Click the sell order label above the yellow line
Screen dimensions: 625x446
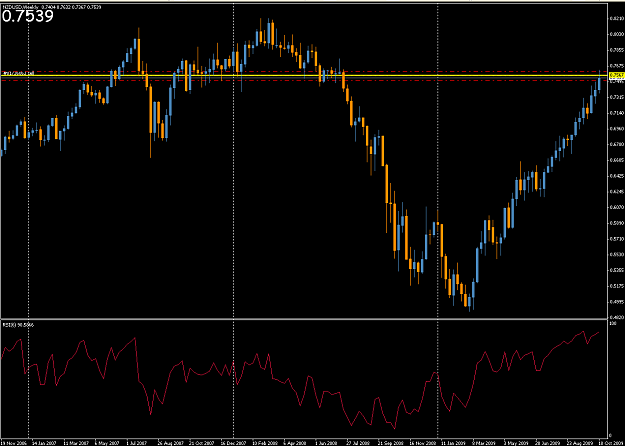click(x=19, y=73)
